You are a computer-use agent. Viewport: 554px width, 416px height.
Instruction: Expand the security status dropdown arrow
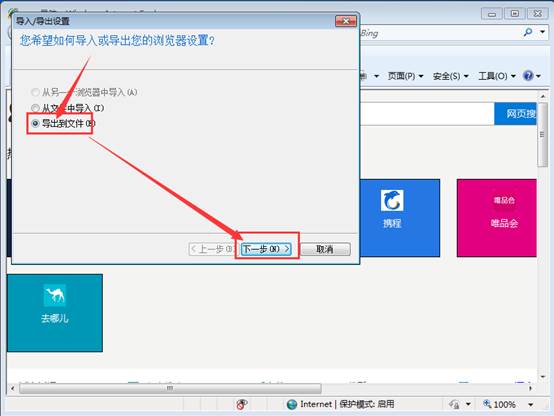[468, 404]
